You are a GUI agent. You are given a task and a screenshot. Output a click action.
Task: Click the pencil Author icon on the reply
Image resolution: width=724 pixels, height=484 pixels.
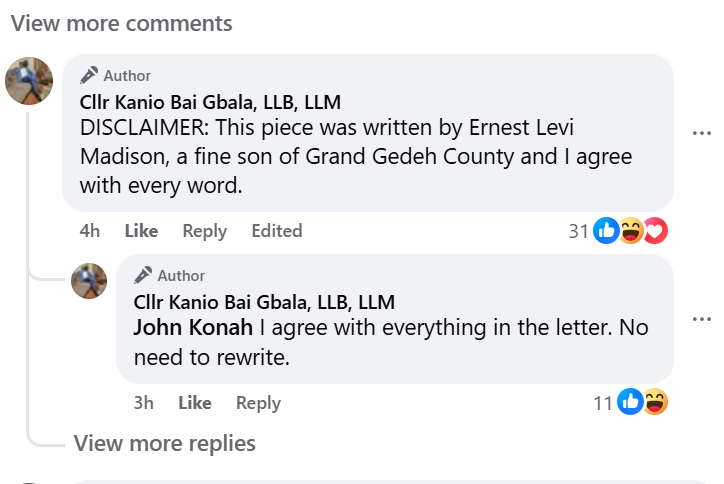[144, 275]
